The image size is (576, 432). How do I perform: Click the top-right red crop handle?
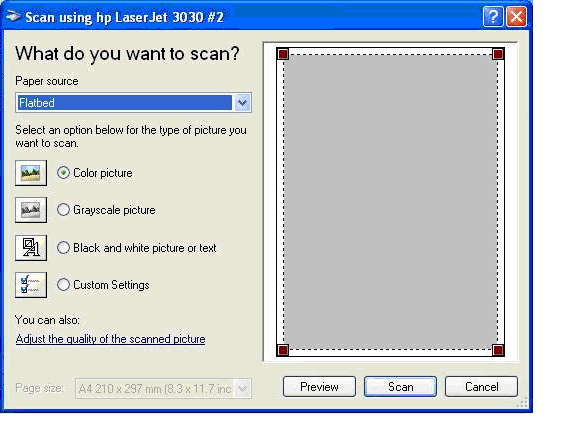click(498, 54)
